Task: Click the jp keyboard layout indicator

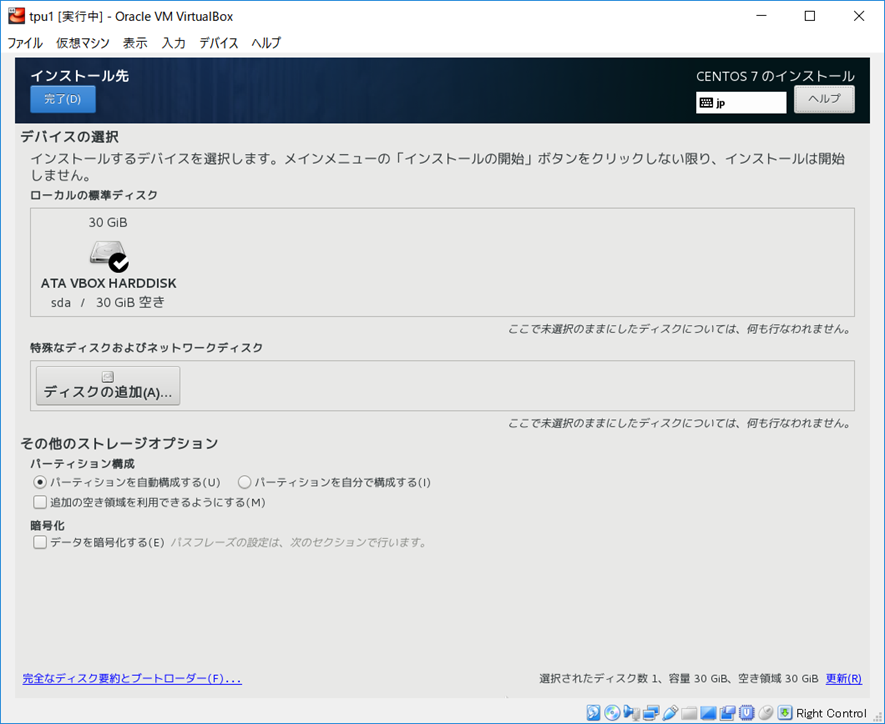Action: pos(740,103)
